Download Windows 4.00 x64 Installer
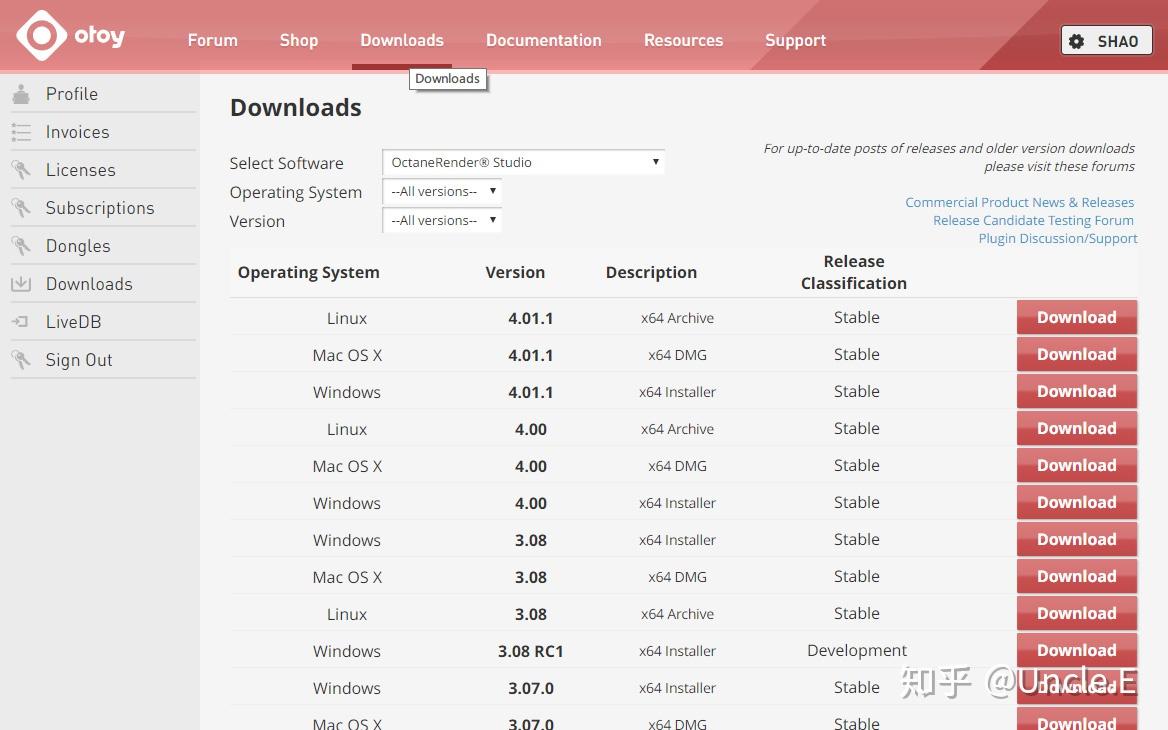1168x730 pixels. click(x=1076, y=502)
